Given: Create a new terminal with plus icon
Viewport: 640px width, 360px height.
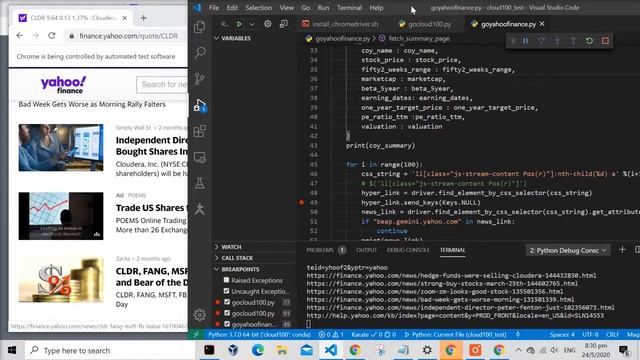Looking at the screenshot, I should point(622,250).
